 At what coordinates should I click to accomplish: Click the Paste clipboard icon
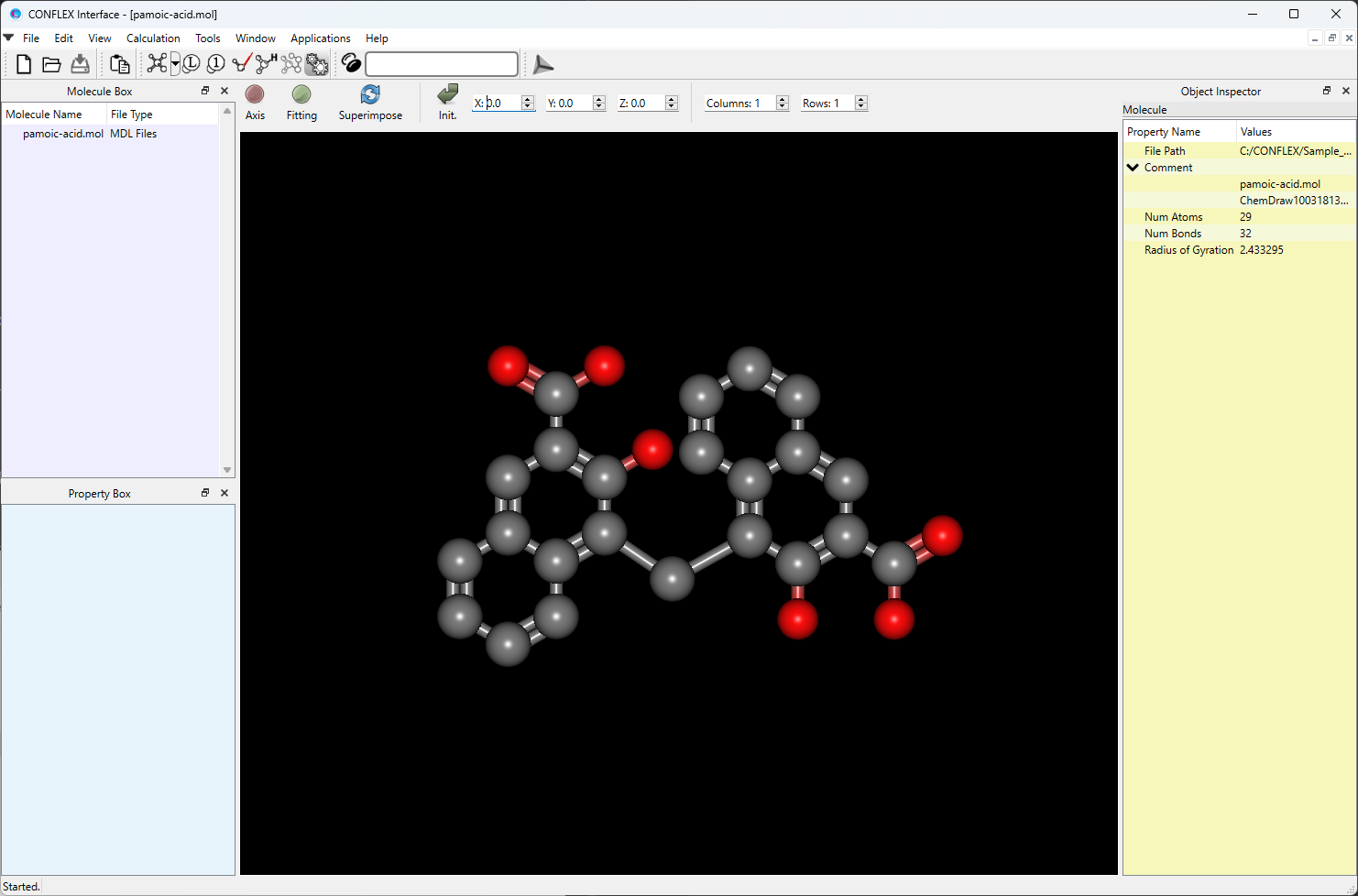point(119,64)
